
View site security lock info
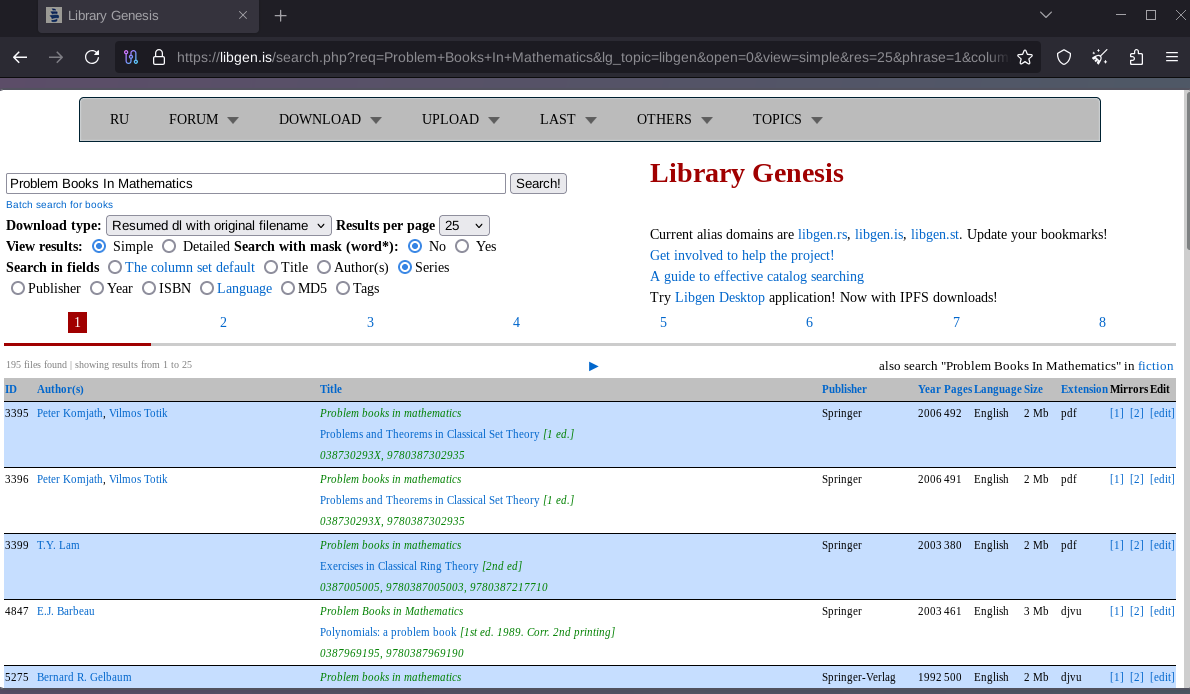[x=159, y=57]
